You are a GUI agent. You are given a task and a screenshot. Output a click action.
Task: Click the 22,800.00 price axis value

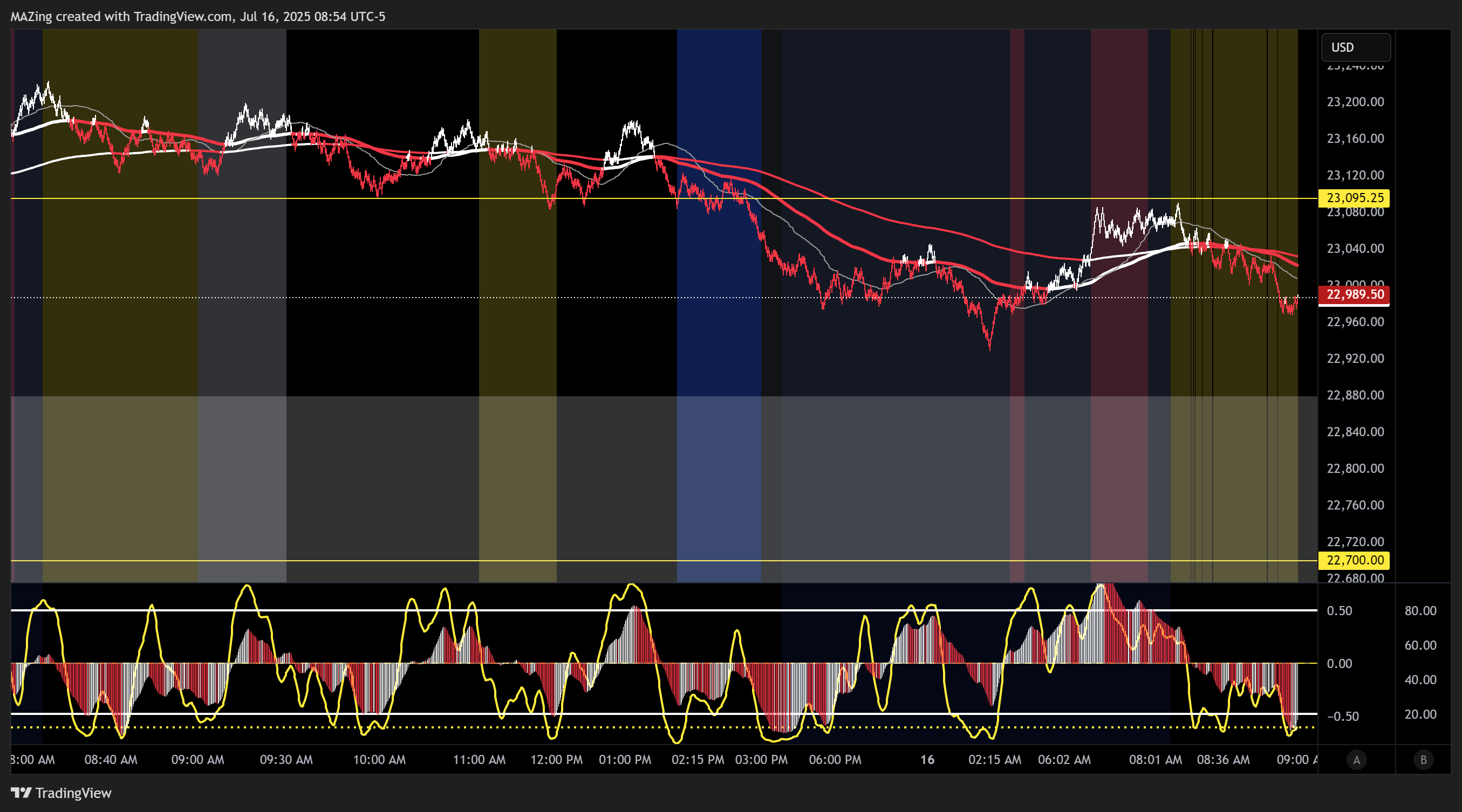pos(1355,469)
